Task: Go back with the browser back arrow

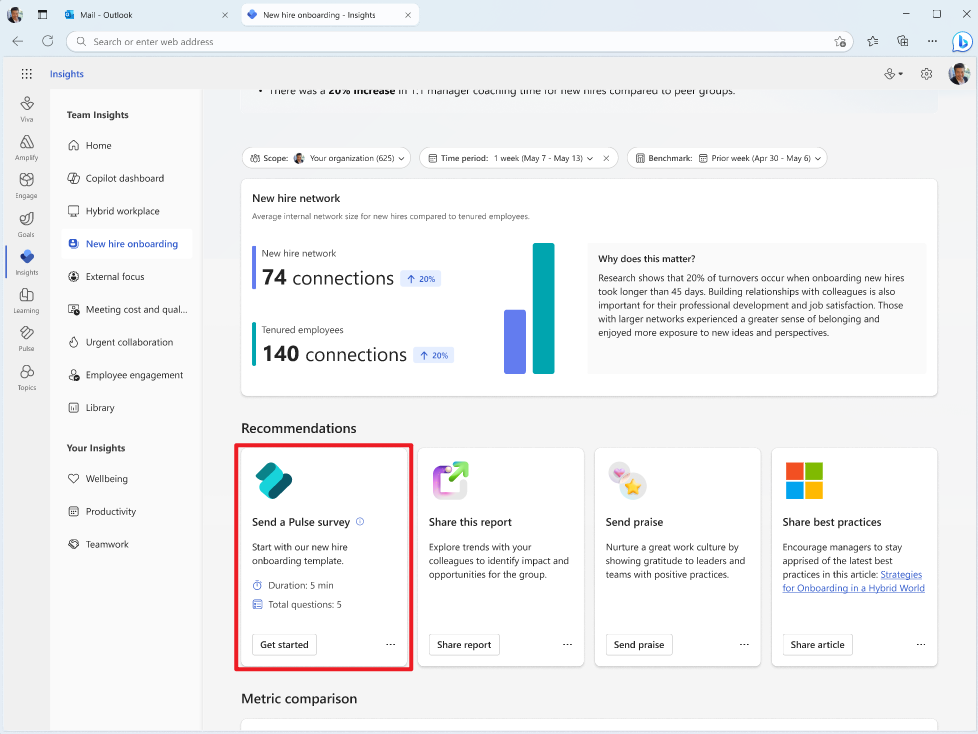Action: [x=18, y=41]
